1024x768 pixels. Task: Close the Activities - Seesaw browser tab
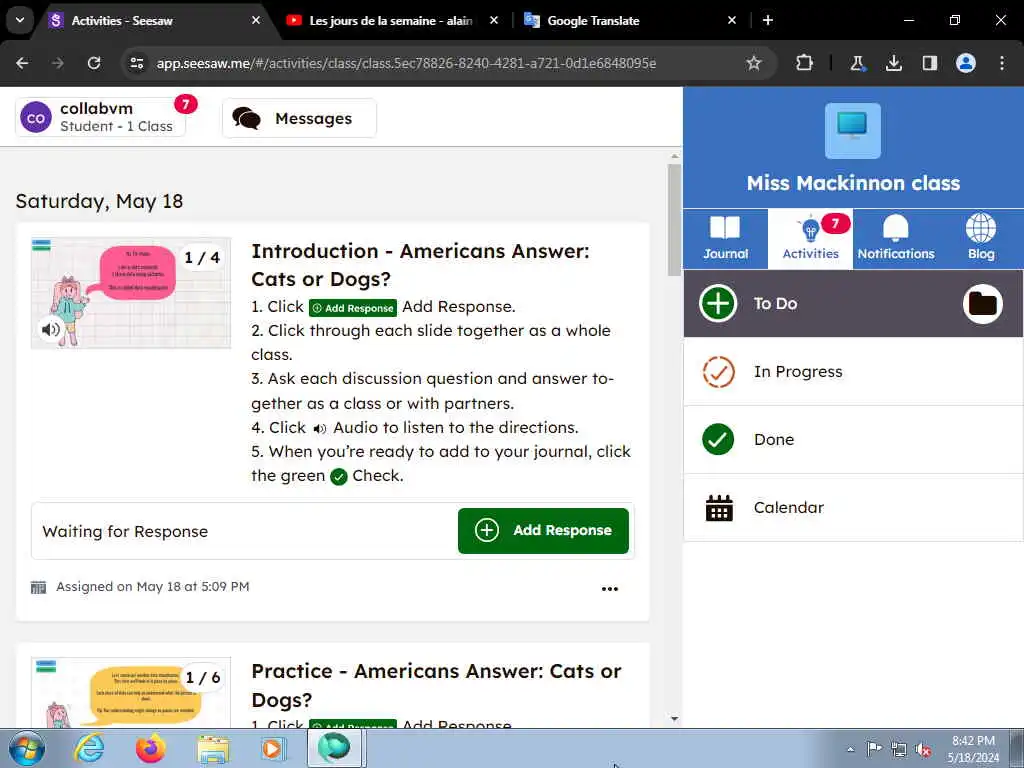(256, 20)
